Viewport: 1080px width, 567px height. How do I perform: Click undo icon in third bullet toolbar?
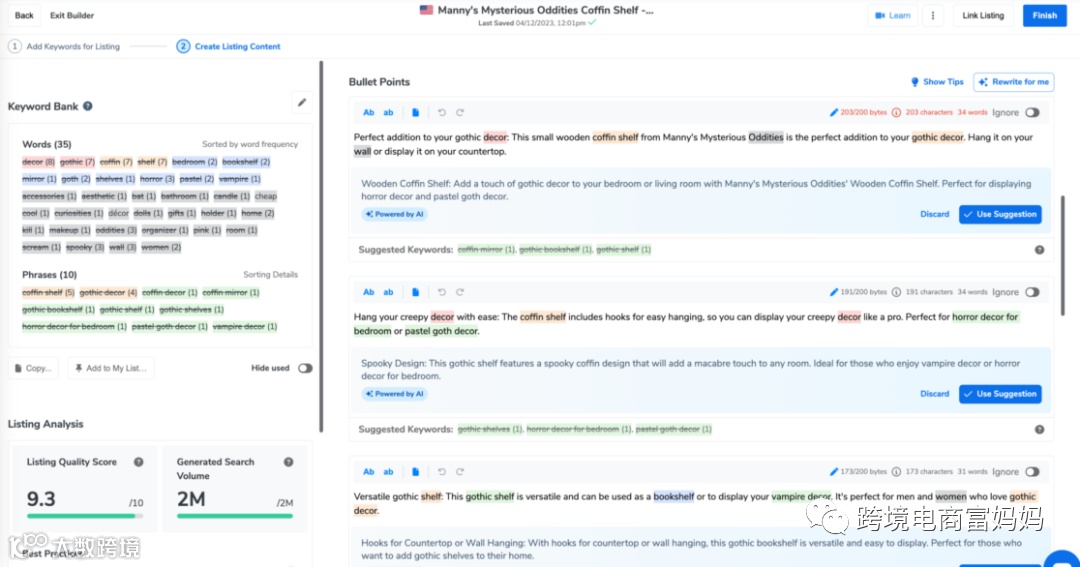pyautogui.click(x=442, y=472)
